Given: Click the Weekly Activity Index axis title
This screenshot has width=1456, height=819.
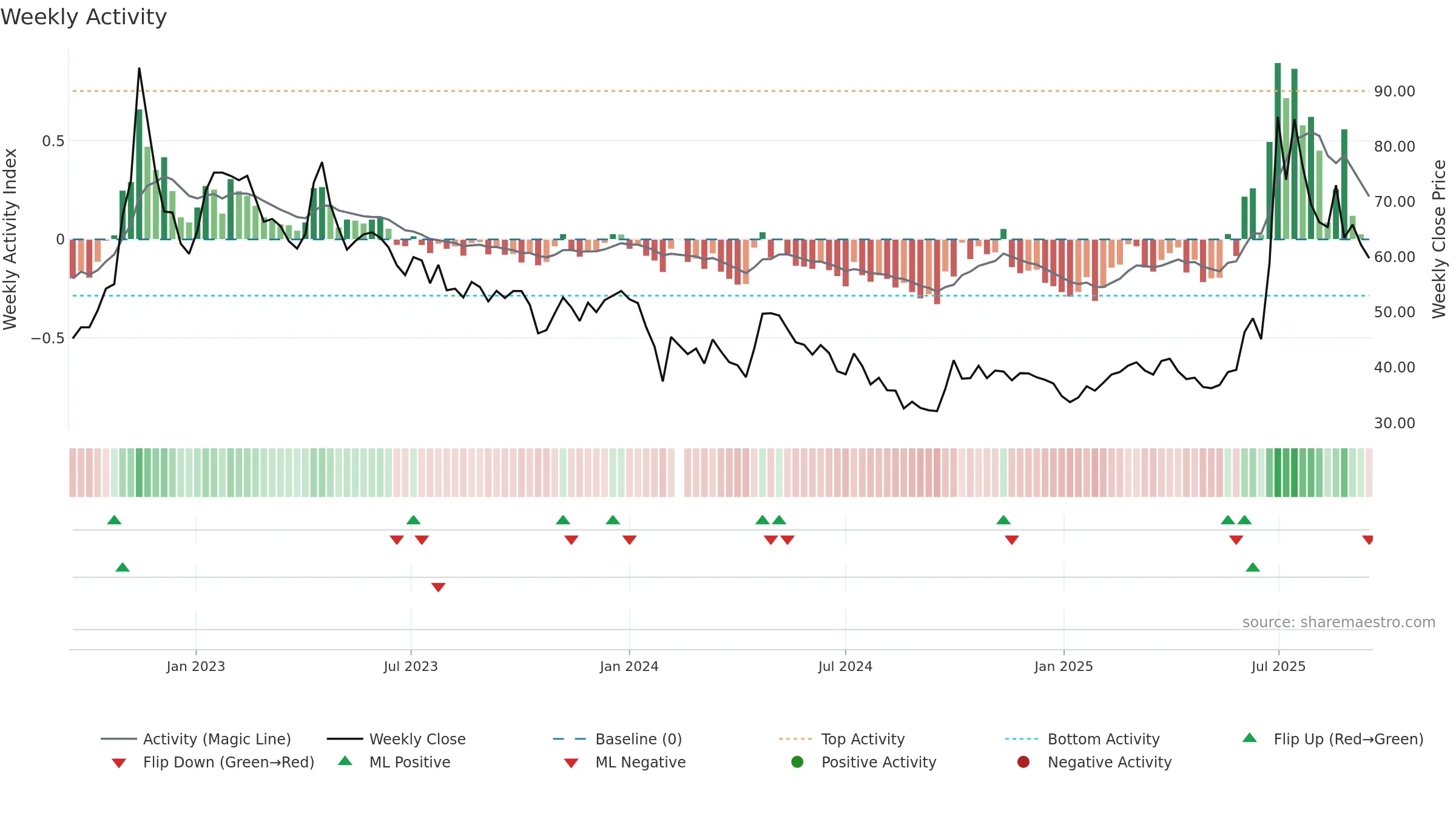Looking at the screenshot, I should coord(10,240).
